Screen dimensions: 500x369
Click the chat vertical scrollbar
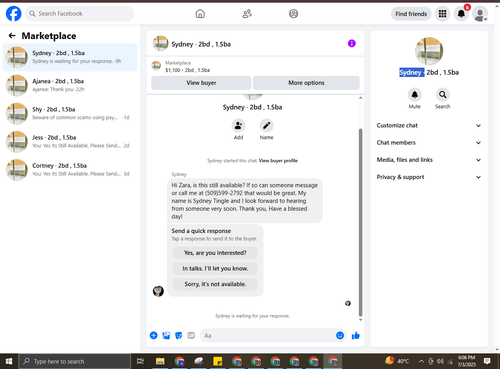tap(360, 222)
